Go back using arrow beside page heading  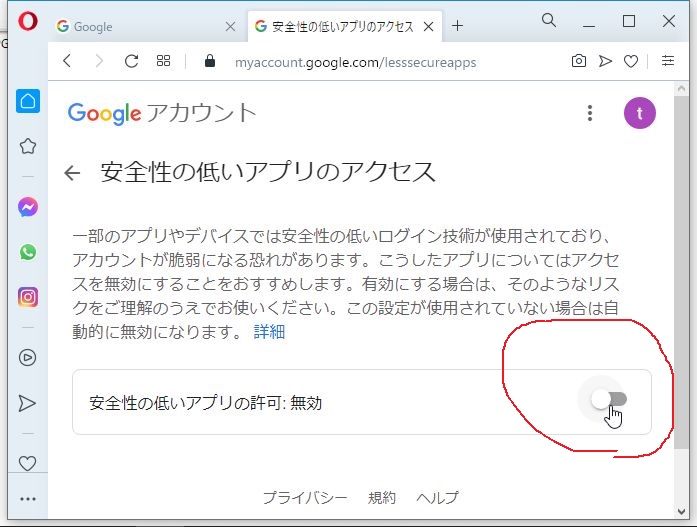72,173
